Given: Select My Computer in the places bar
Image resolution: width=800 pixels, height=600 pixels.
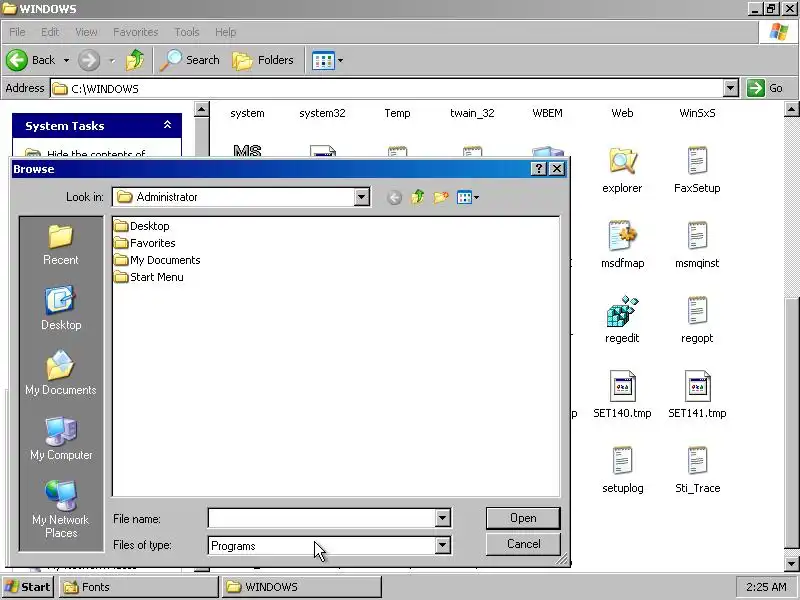Looking at the screenshot, I should tap(61, 439).
